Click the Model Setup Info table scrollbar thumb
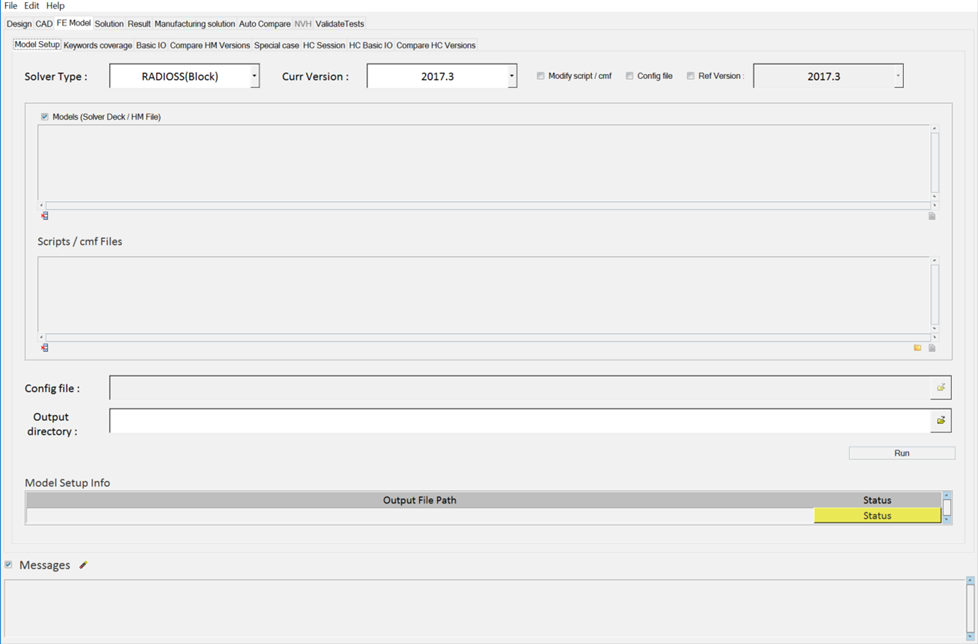Image resolution: width=978 pixels, height=644 pixels. [x=947, y=507]
